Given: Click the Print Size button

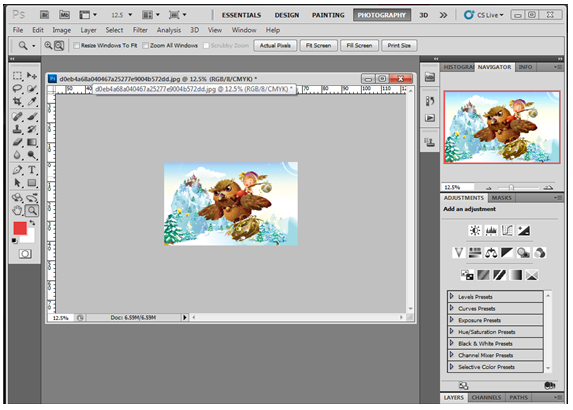Looking at the screenshot, I should tap(399, 46).
